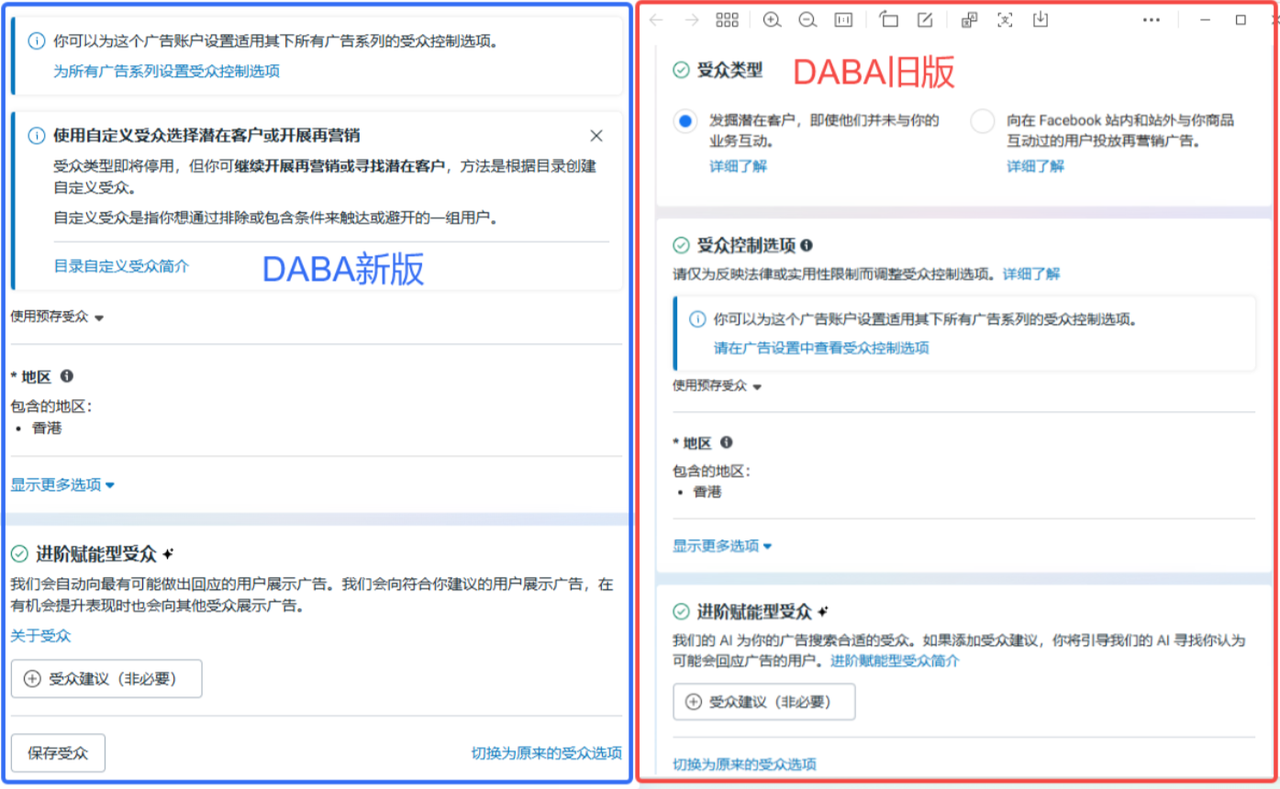Open the 关于受众 link
The width and height of the screenshot is (1280, 789).
point(41,636)
